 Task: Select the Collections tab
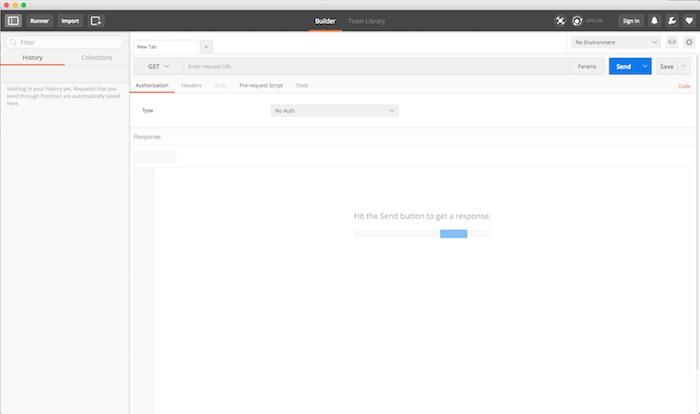tap(97, 58)
